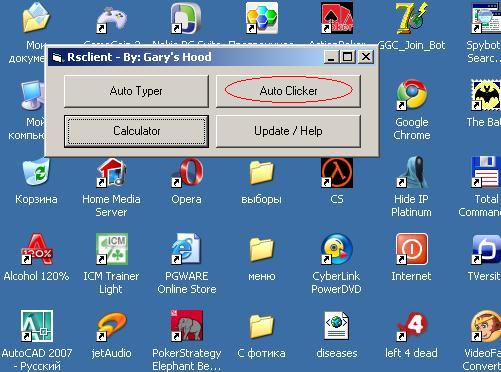This screenshot has width=501, height=372.
Task: Select AutoCAD 2007 icon
Action: 37,326
